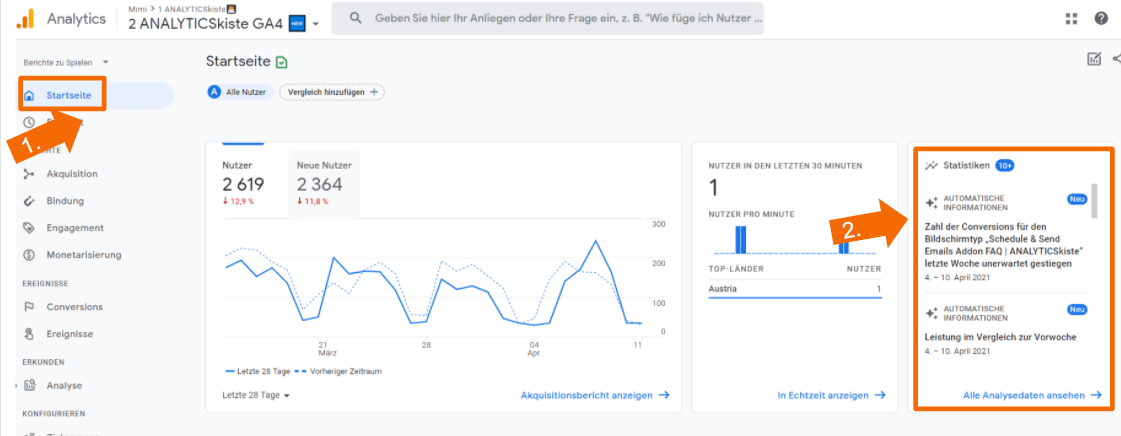Click the Mimi breadcrumb account text

tap(137, 9)
